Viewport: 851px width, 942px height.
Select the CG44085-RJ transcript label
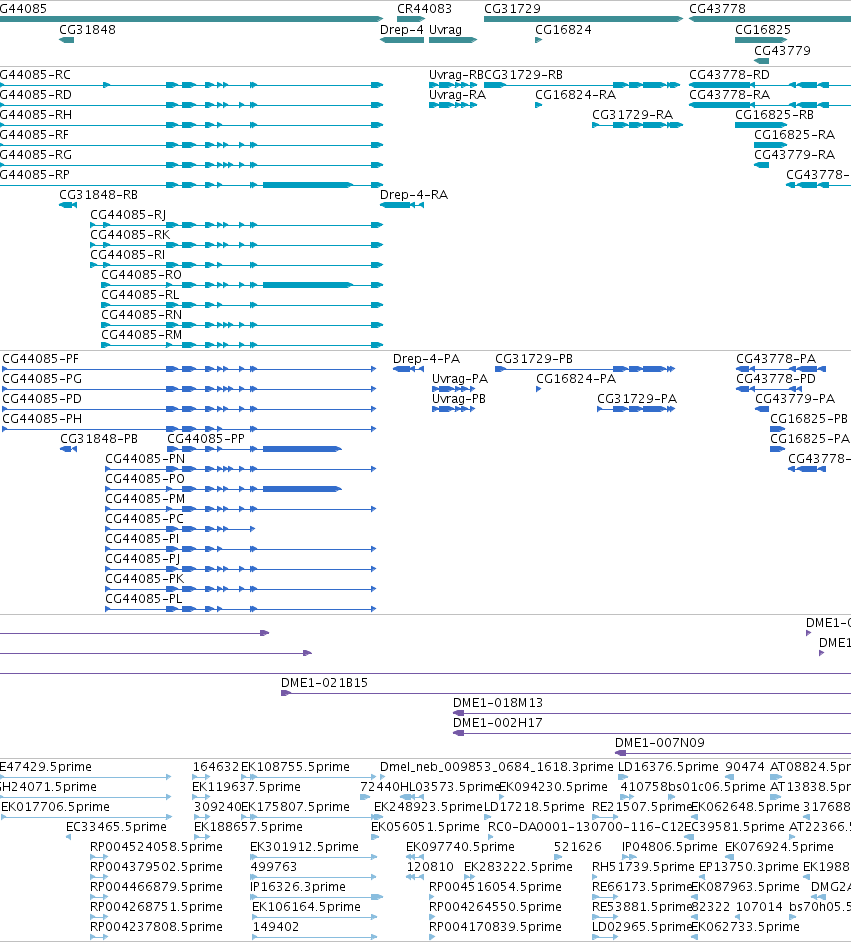128,214
